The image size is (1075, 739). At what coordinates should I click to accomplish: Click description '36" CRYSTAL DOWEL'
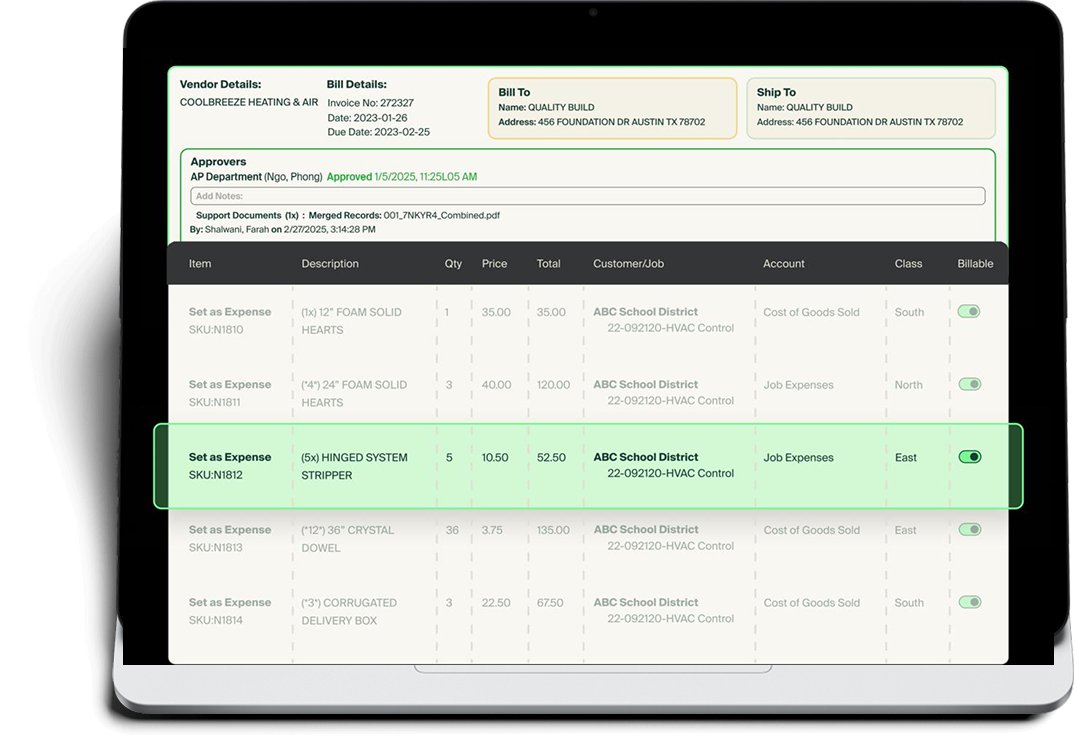(x=348, y=539)
